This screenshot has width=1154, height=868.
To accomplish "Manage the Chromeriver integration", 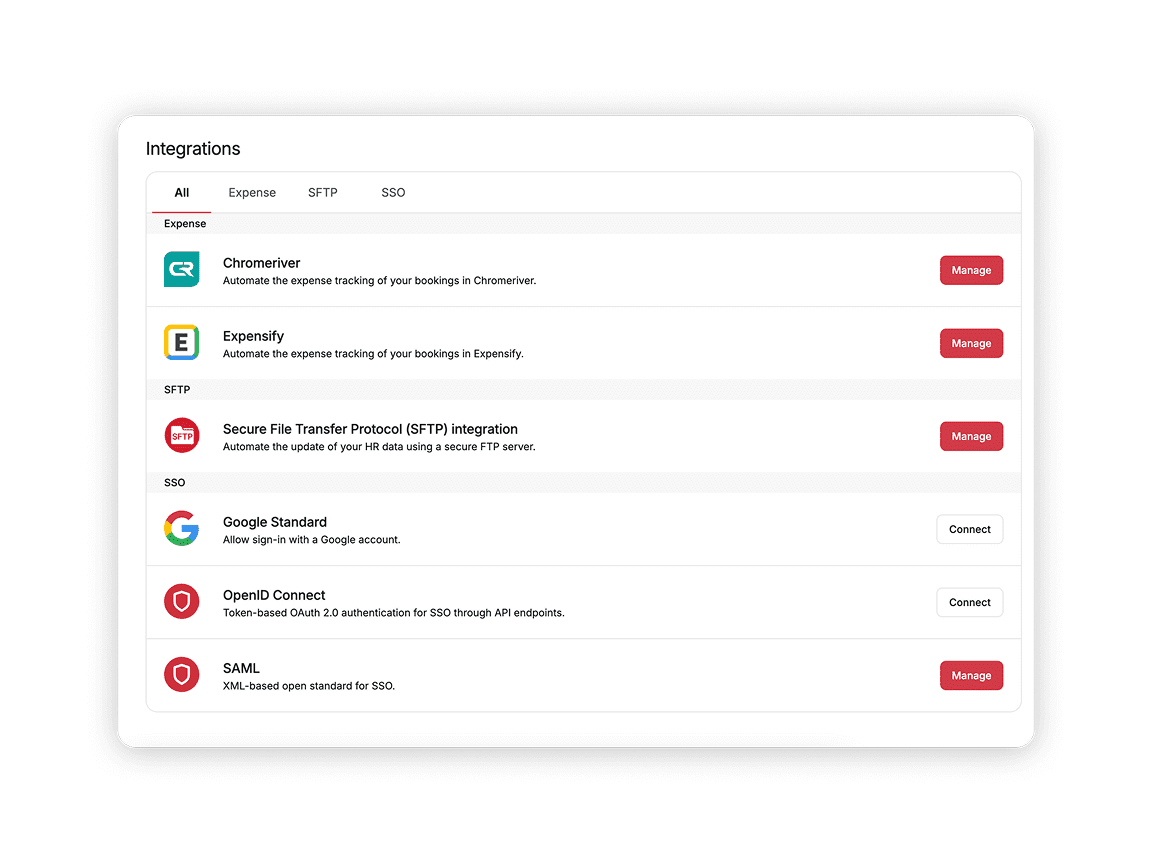I will tap(971, 270).
